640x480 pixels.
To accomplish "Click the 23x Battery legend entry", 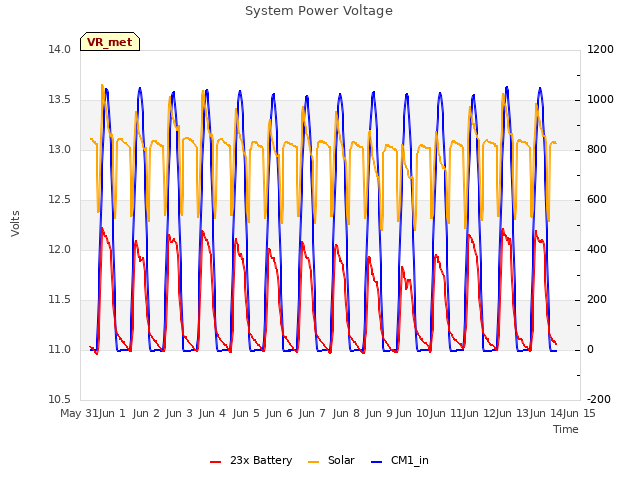I will (251, 460).
